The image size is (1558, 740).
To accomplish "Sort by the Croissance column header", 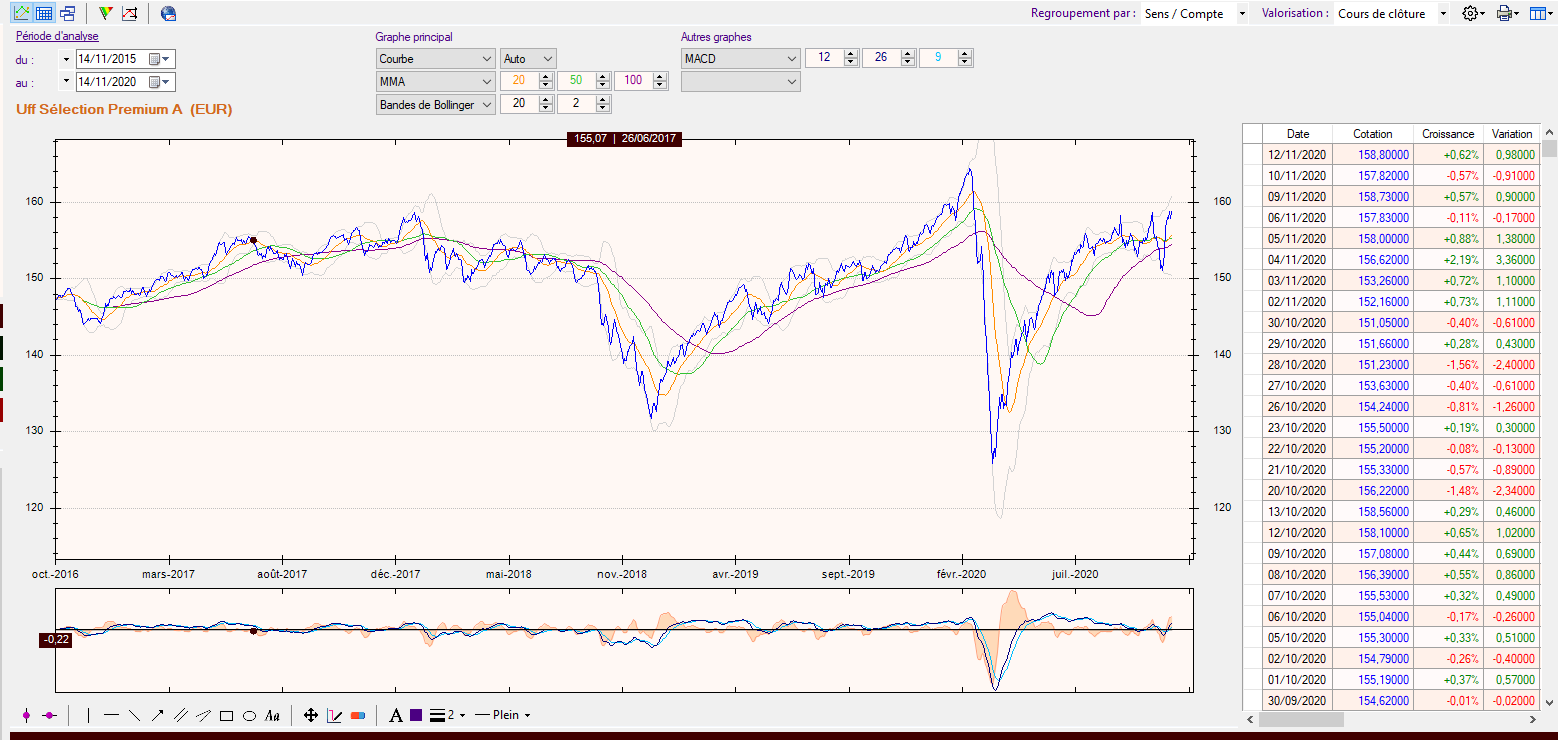I will (x=1447, y=134).
